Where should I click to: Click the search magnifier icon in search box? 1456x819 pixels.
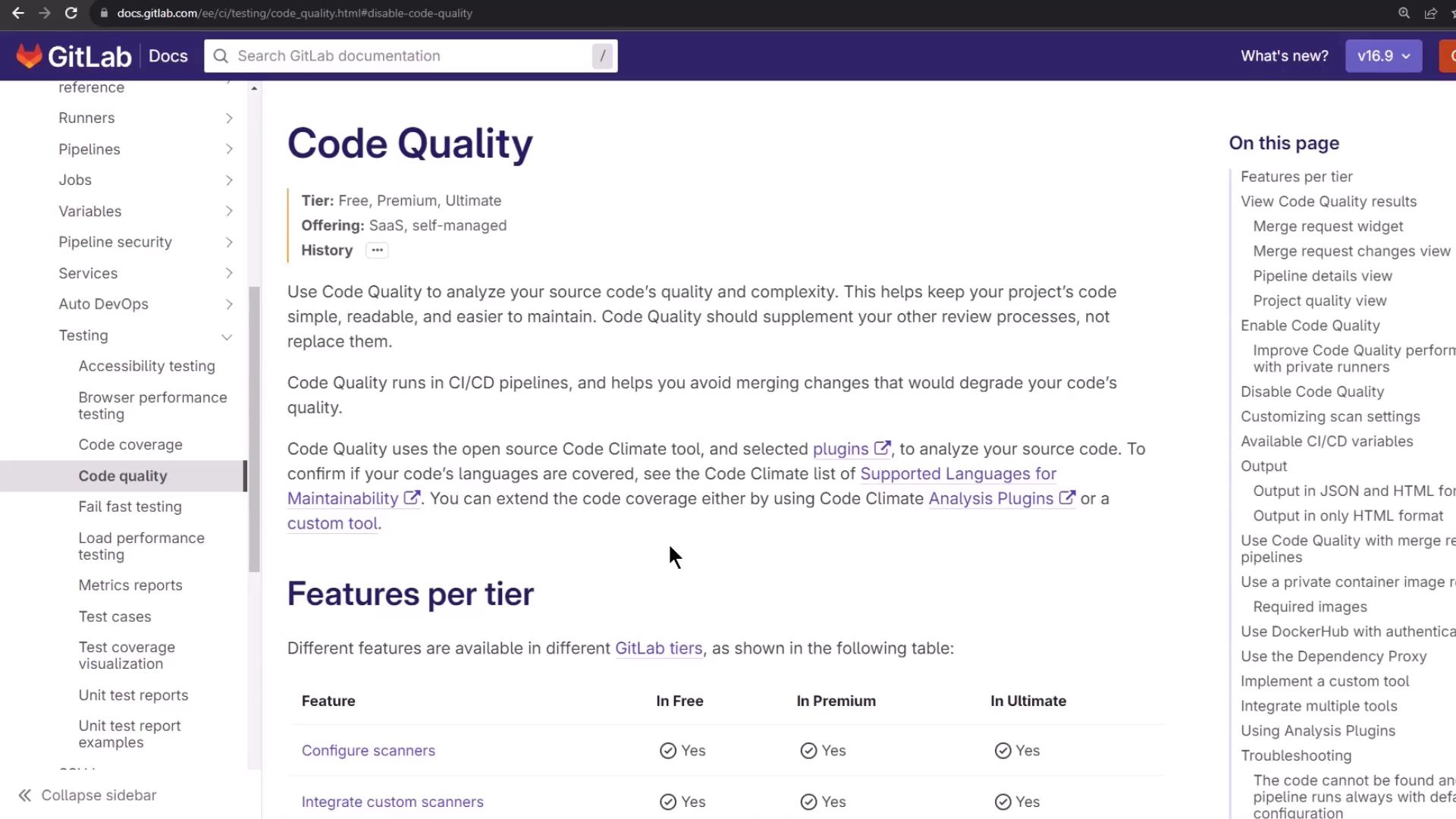click(221, 56)
